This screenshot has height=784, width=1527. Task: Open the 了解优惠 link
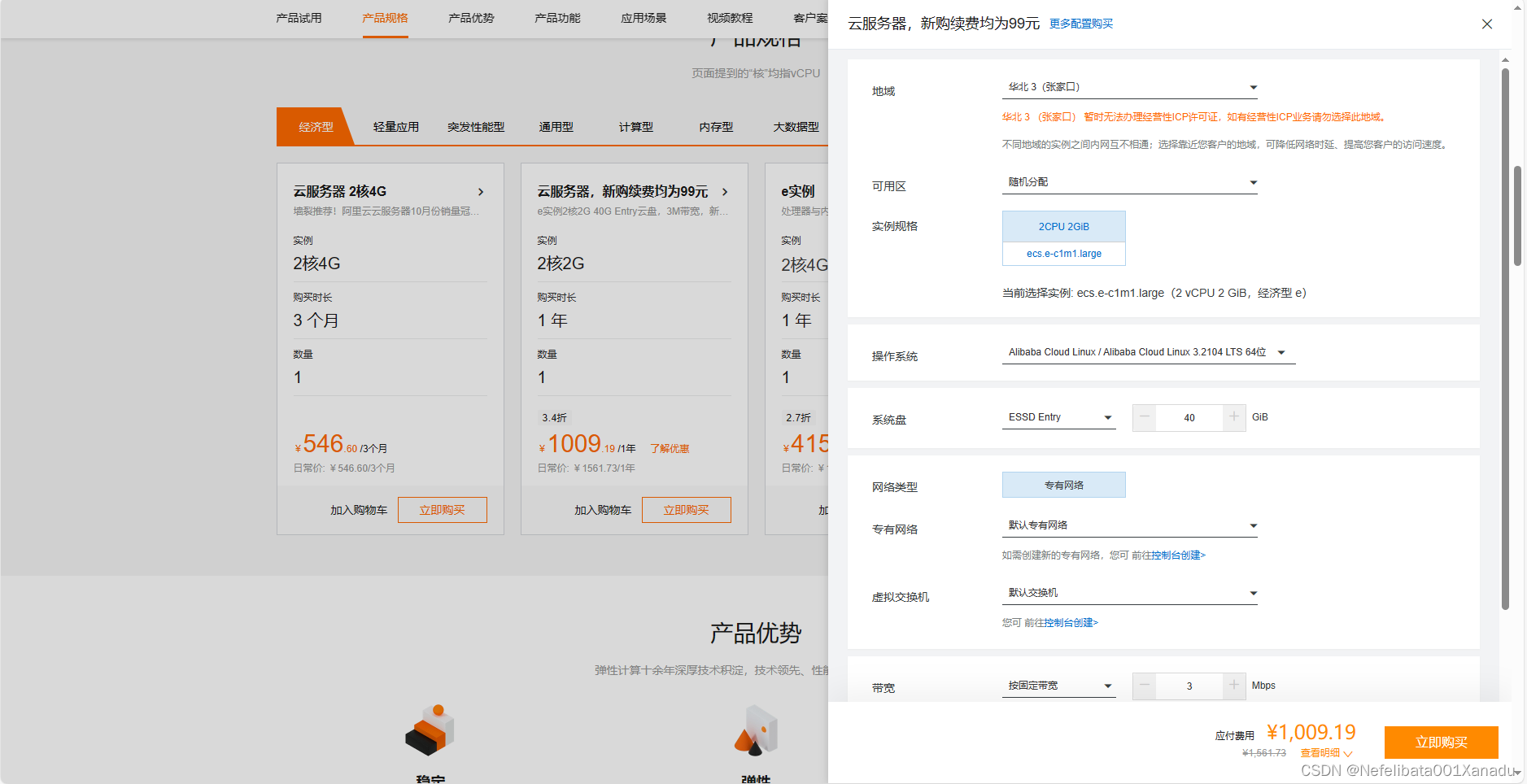670,449
